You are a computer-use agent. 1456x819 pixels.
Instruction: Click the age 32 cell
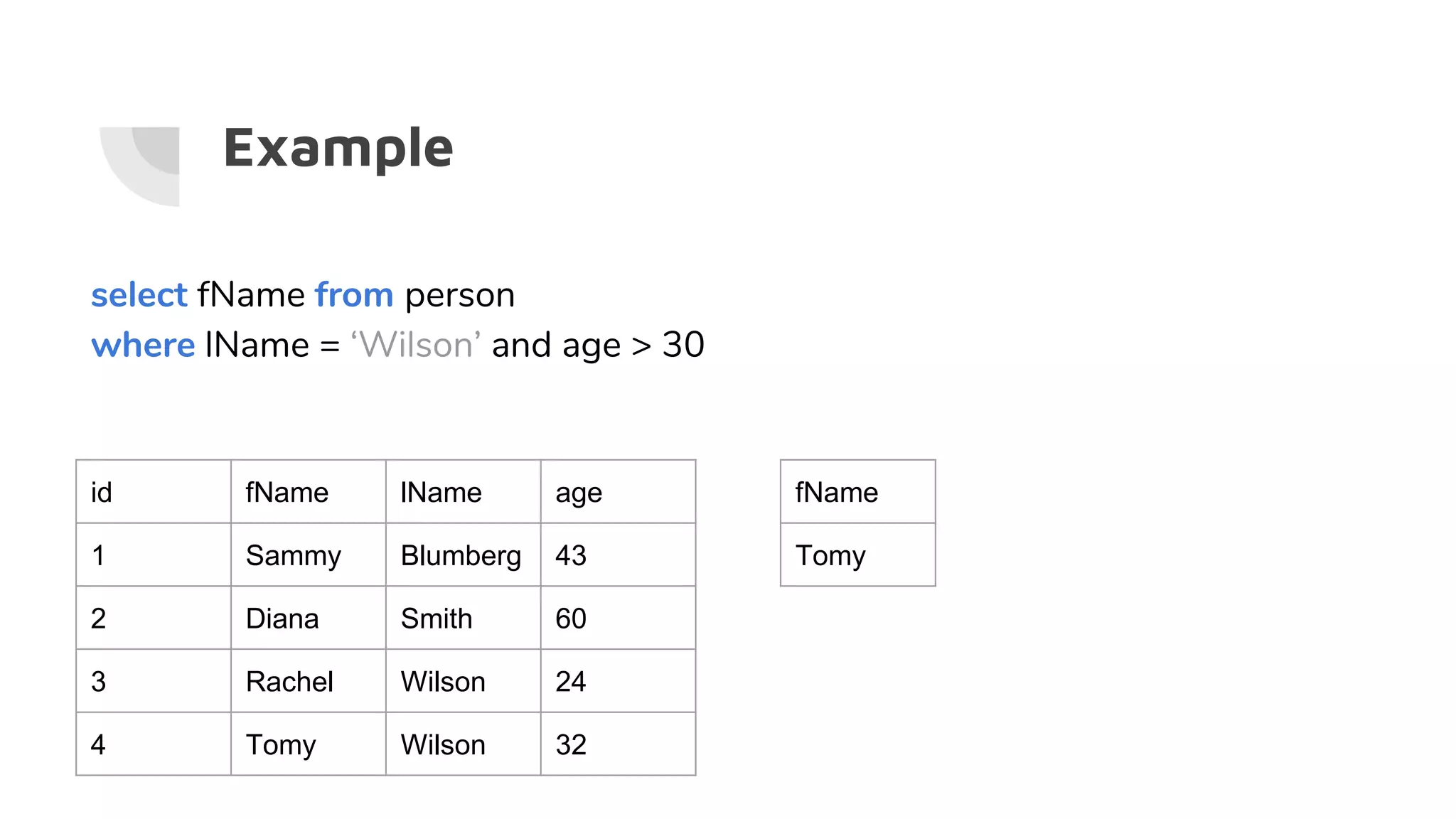(x=617, y=744)
